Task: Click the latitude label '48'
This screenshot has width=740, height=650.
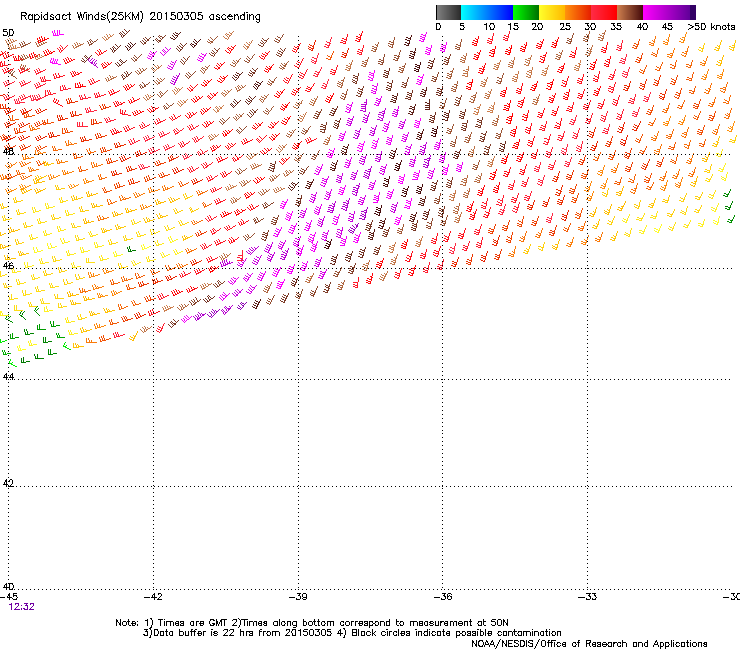Action: tap(8, 152)
